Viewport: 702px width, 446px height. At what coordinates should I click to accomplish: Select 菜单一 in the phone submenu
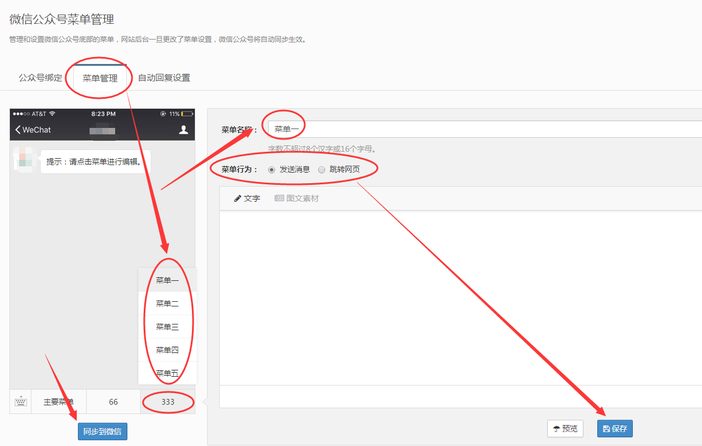pos(167,281)
